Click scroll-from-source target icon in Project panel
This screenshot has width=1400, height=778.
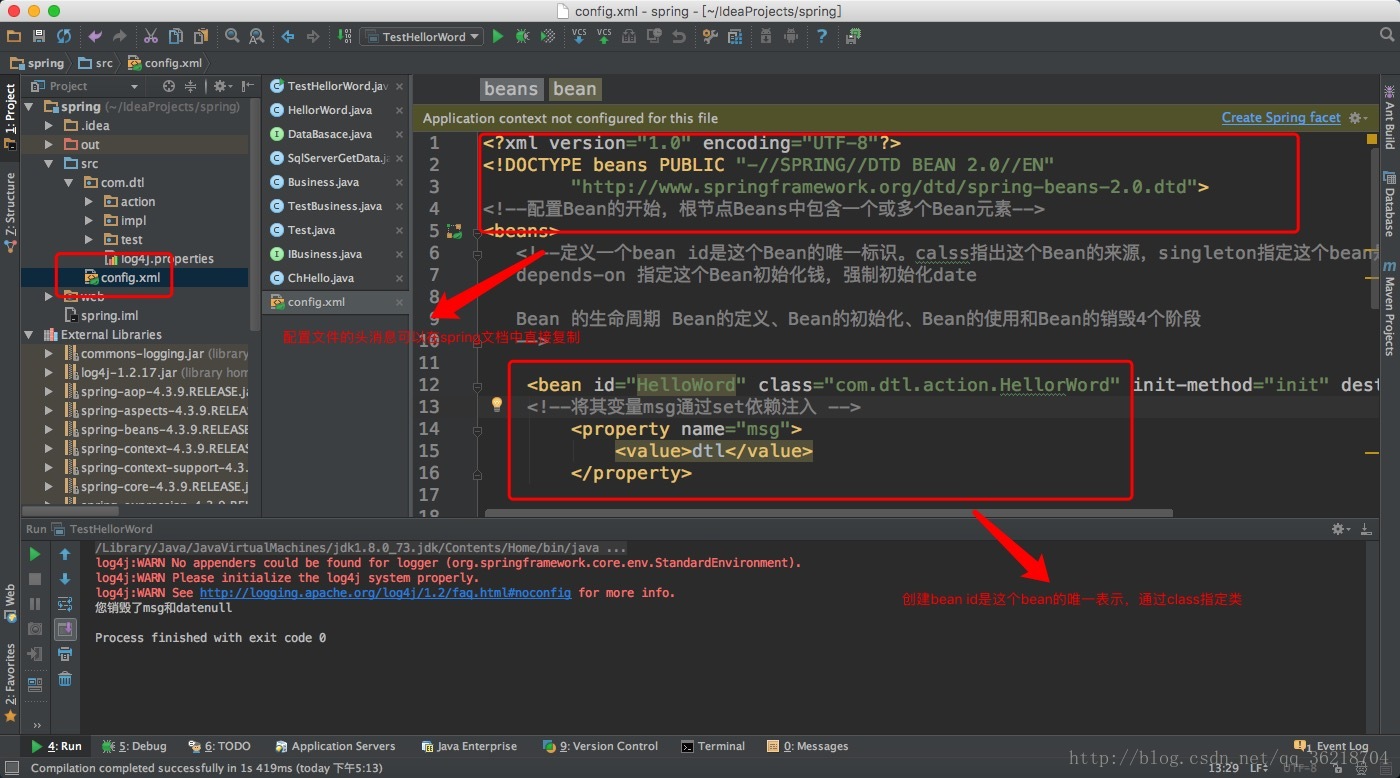(168, 86)
